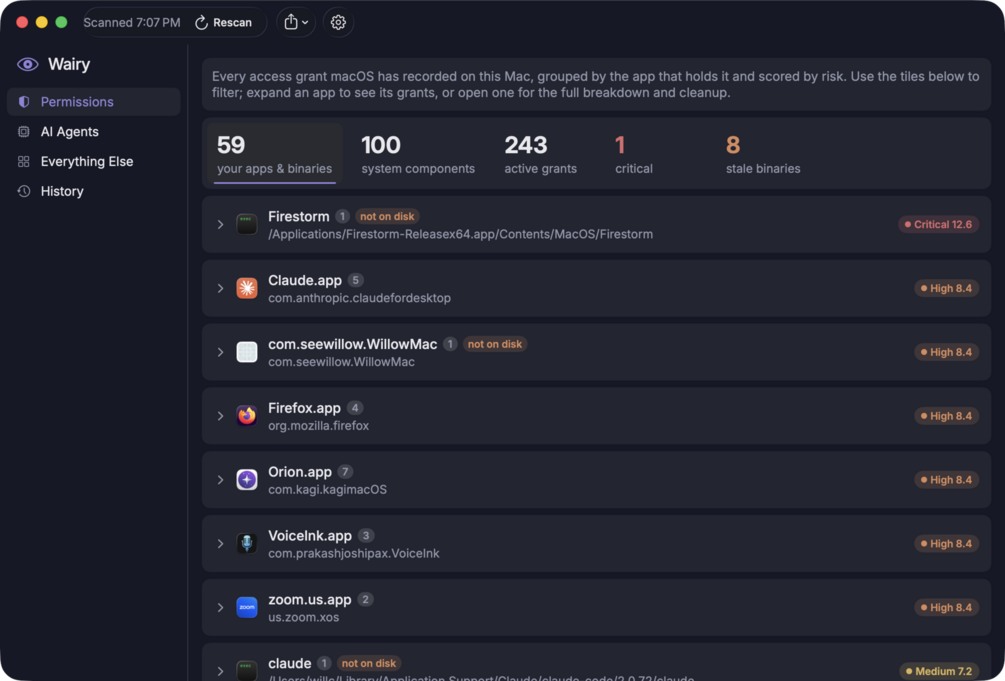Open settings with the gear icon

pos(338,22)
